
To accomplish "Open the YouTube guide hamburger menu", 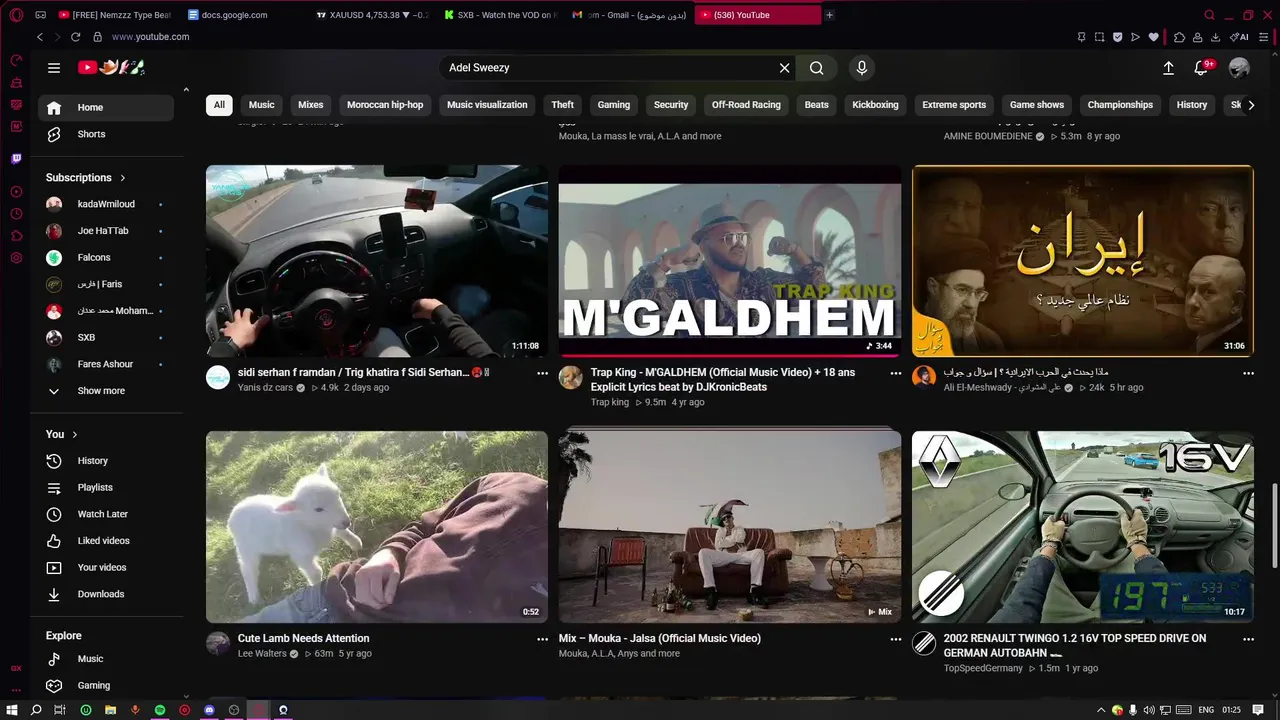I will coord(54,68).
